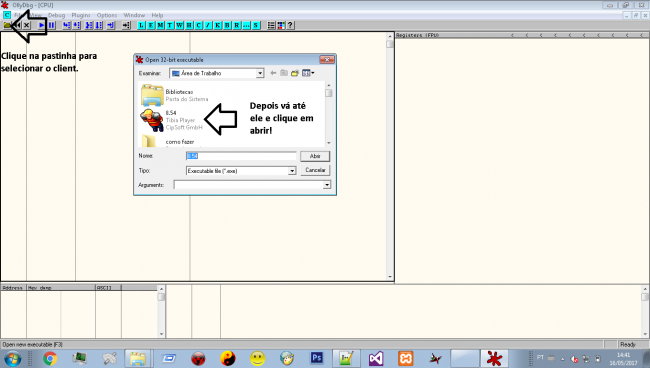Image resolution: width=650 pixels, height=368 pixels.
Task: Click Execute till return toolbar icon
Action: [x=111, y=25]
